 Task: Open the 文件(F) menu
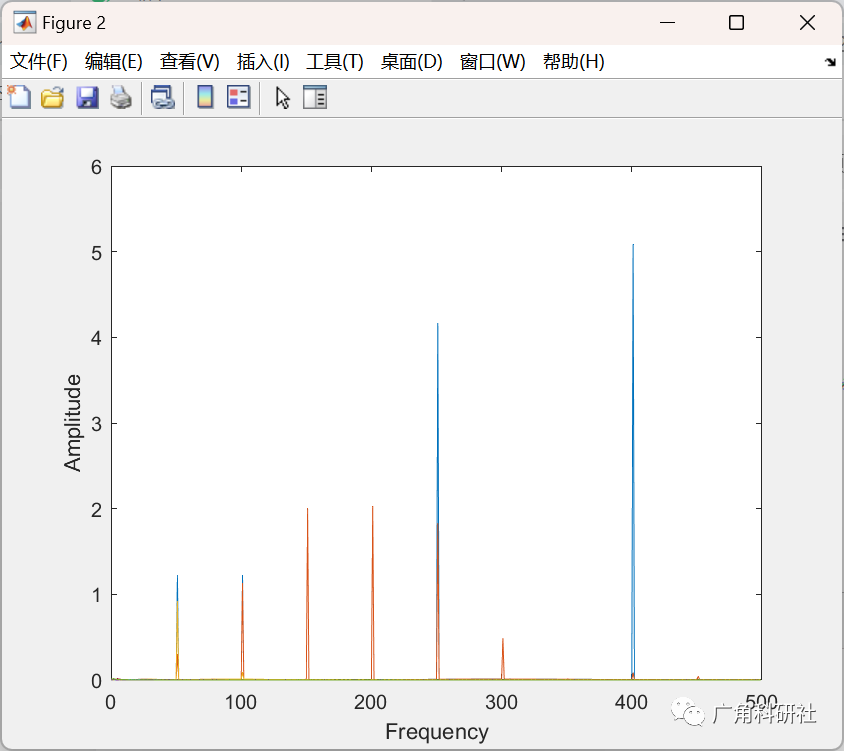coord(39,61)
